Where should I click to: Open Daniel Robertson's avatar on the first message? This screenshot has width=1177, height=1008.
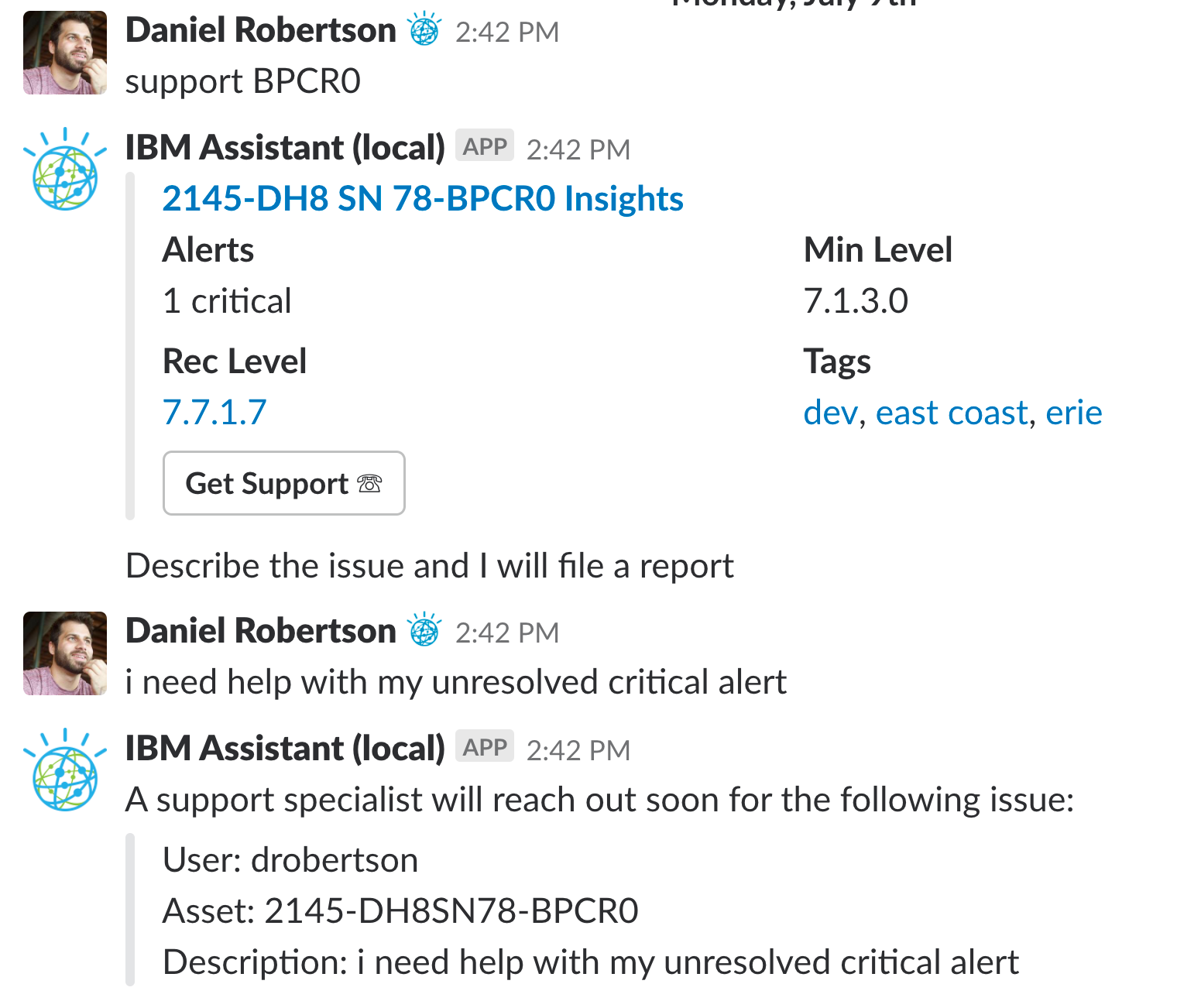pyautogui.click(x=65, y=53)
